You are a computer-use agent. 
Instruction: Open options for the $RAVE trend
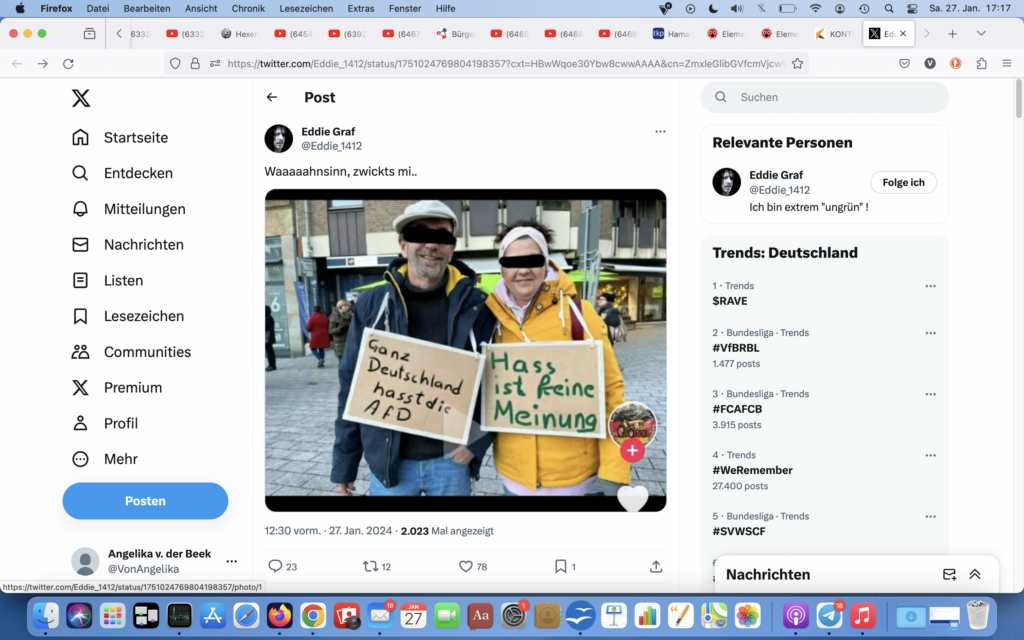click(931, 286)
